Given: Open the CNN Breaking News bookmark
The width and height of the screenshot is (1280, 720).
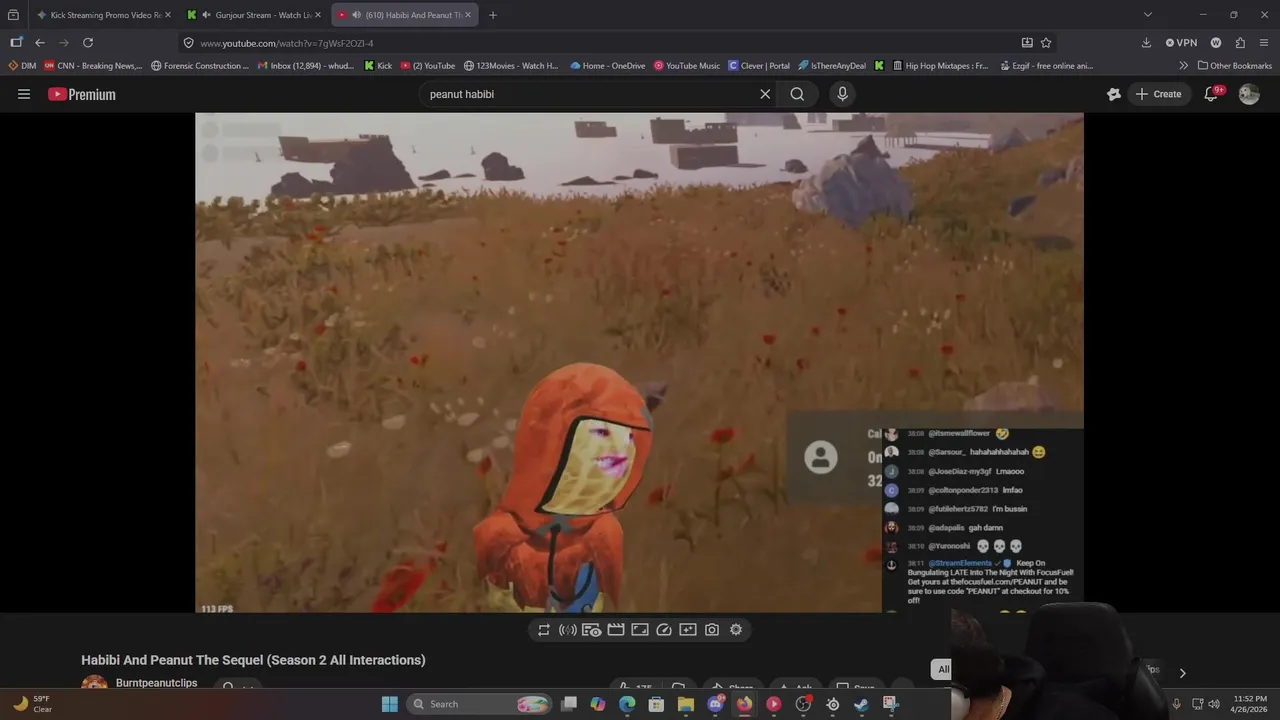Looking at the screenshot, I should 93,66.
